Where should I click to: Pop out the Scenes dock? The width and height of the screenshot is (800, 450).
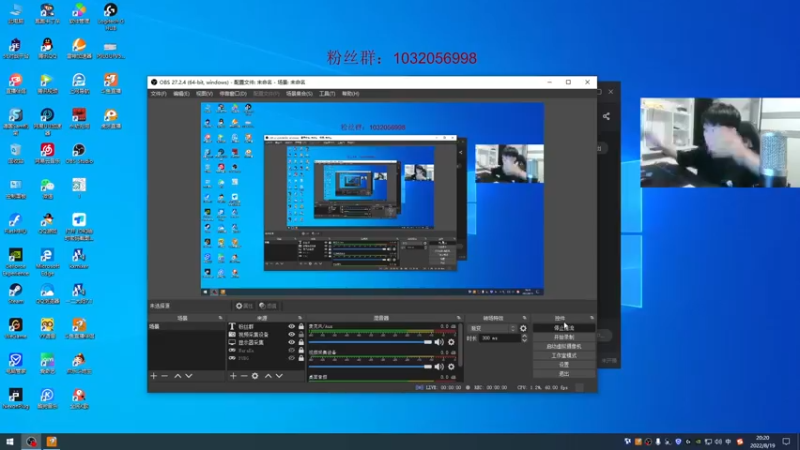coord(220,318)
